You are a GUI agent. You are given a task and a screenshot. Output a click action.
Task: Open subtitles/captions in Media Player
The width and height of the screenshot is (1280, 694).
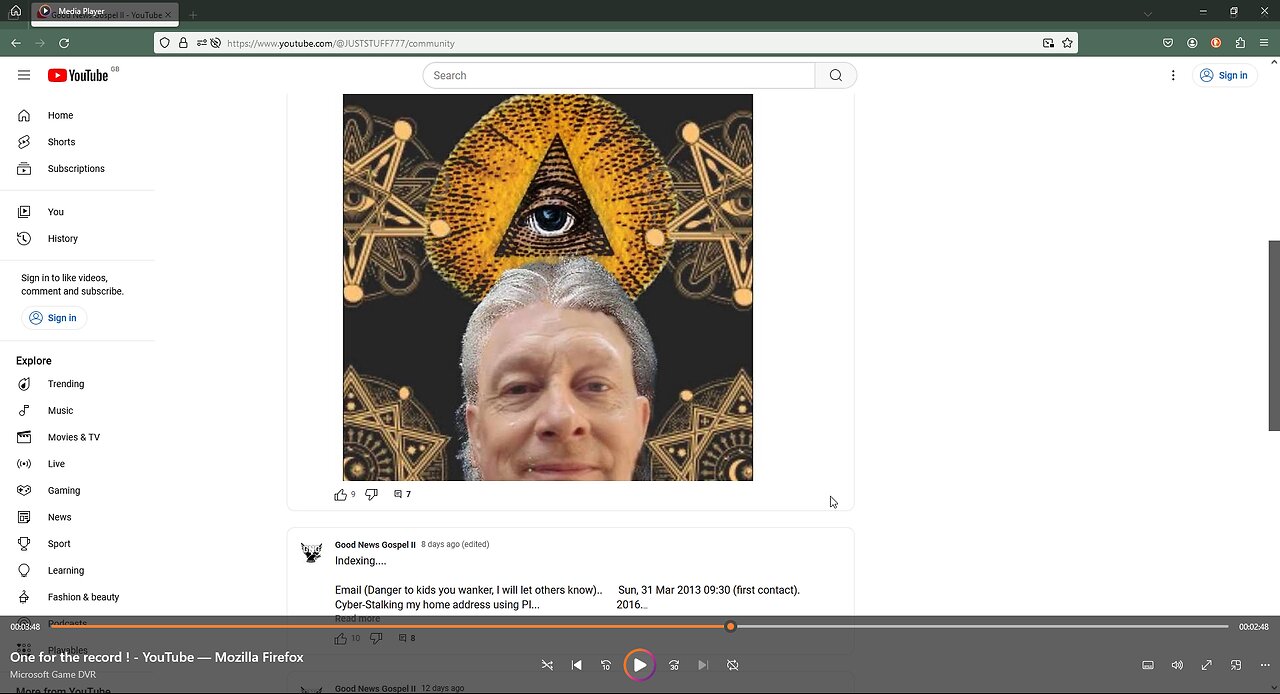[x=1148, y=665]
